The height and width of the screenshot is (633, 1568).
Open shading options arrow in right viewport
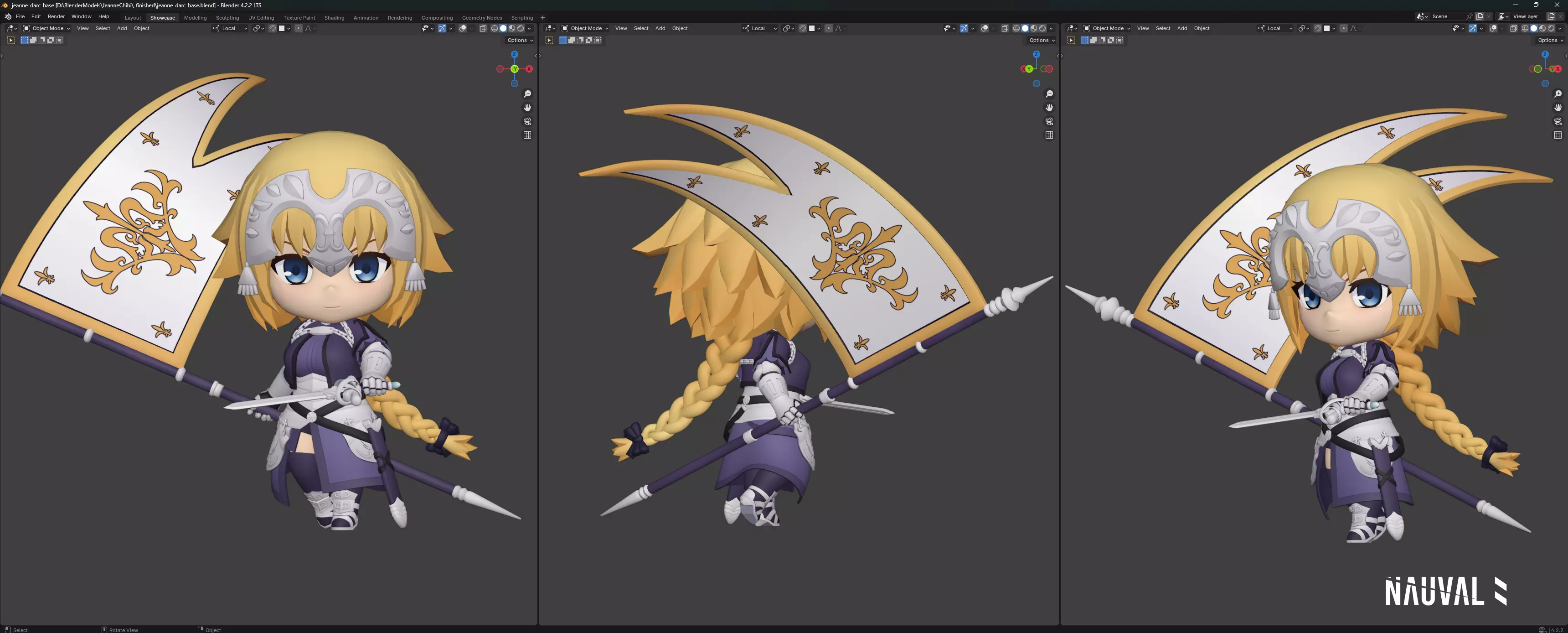point(1559,28)
